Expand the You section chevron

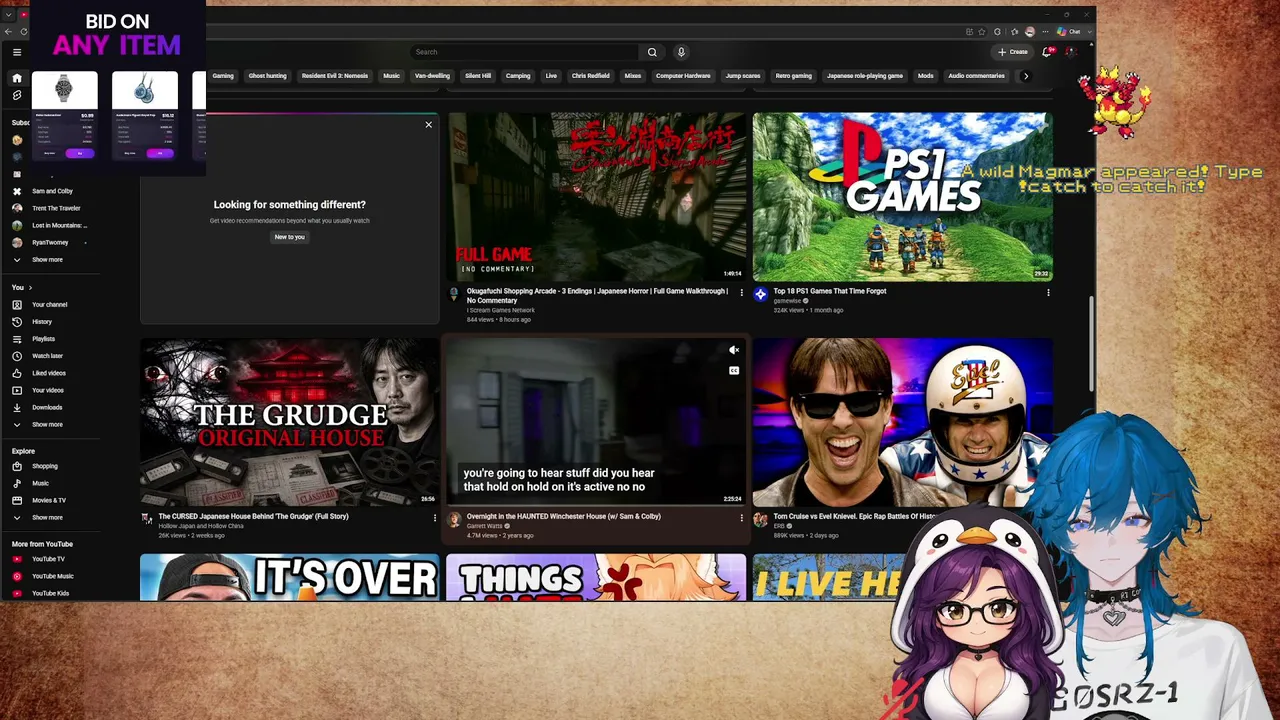click(x=30, y=288)
